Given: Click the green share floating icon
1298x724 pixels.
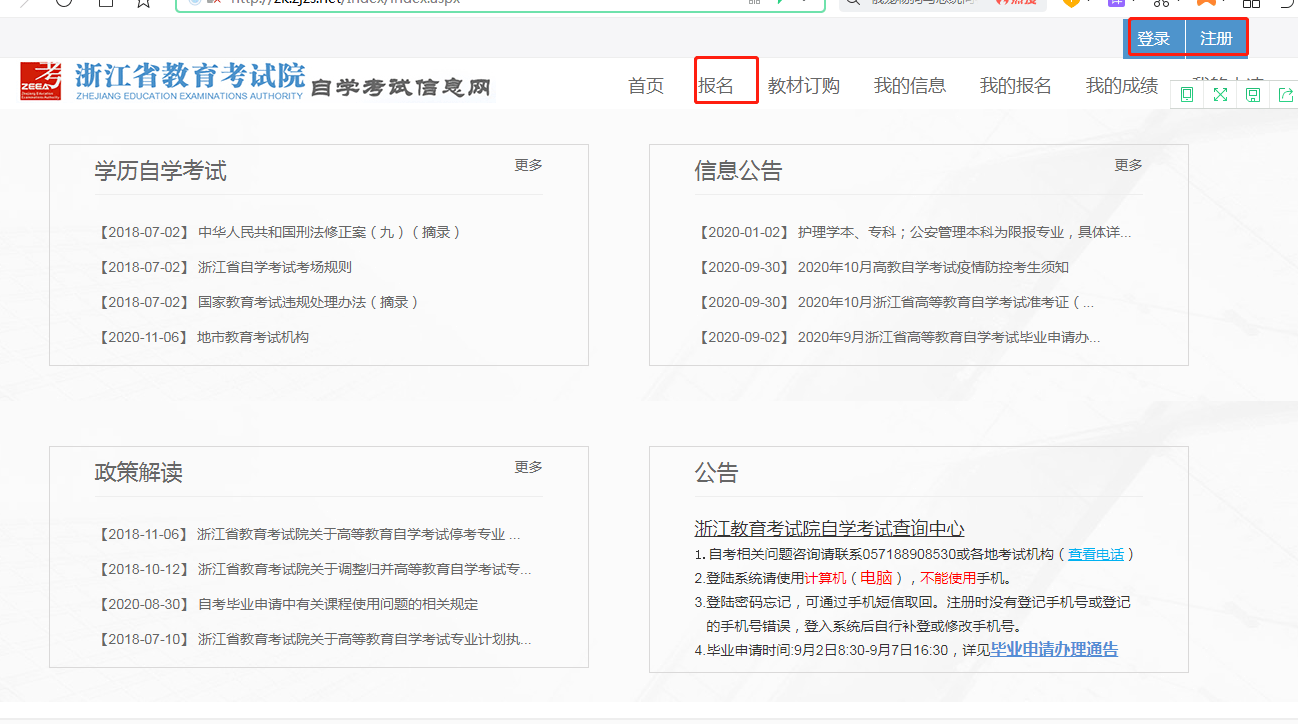Looking at the screenshot, I should (1285, 95).
